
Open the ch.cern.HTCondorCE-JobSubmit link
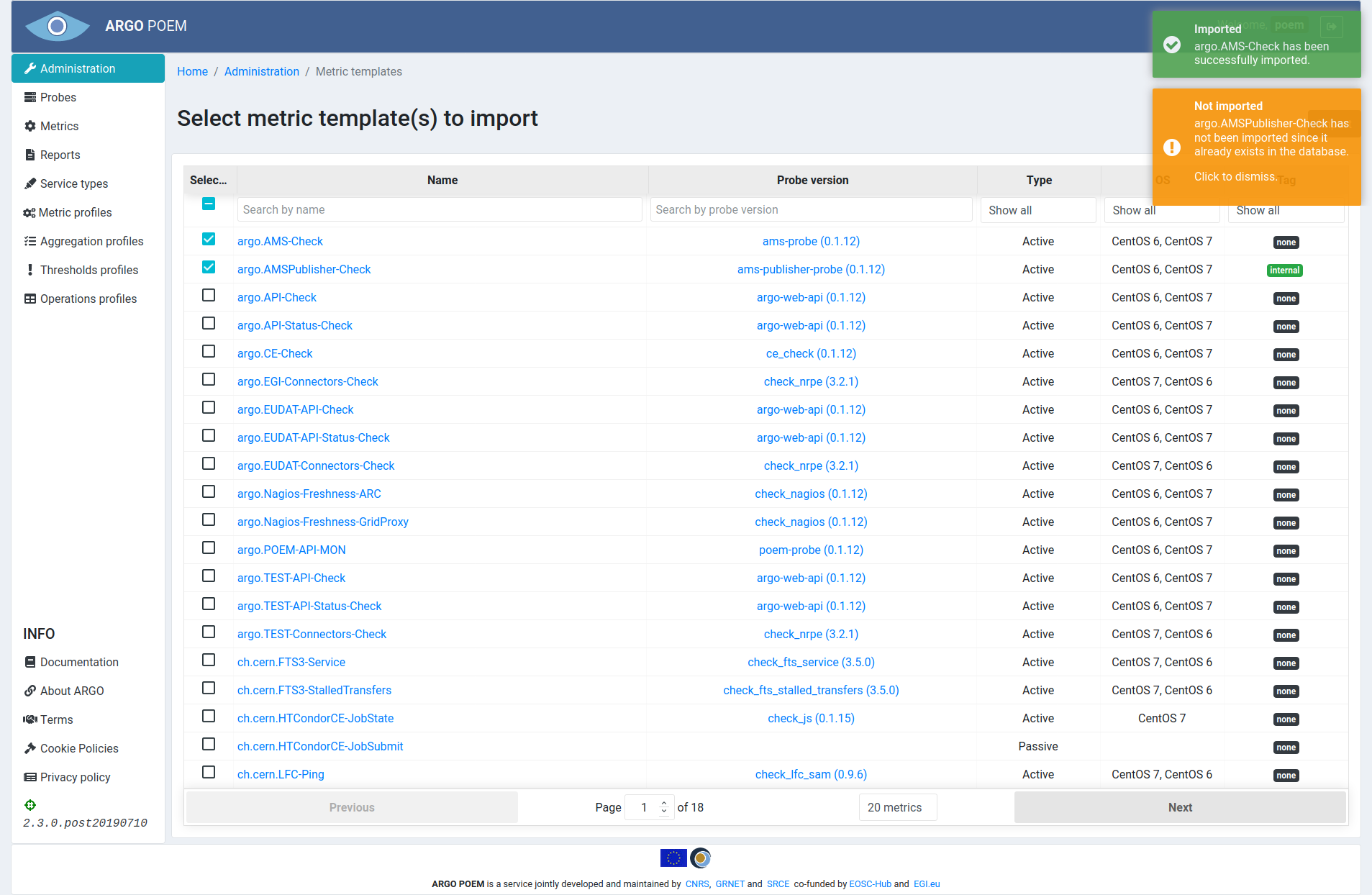320,746
